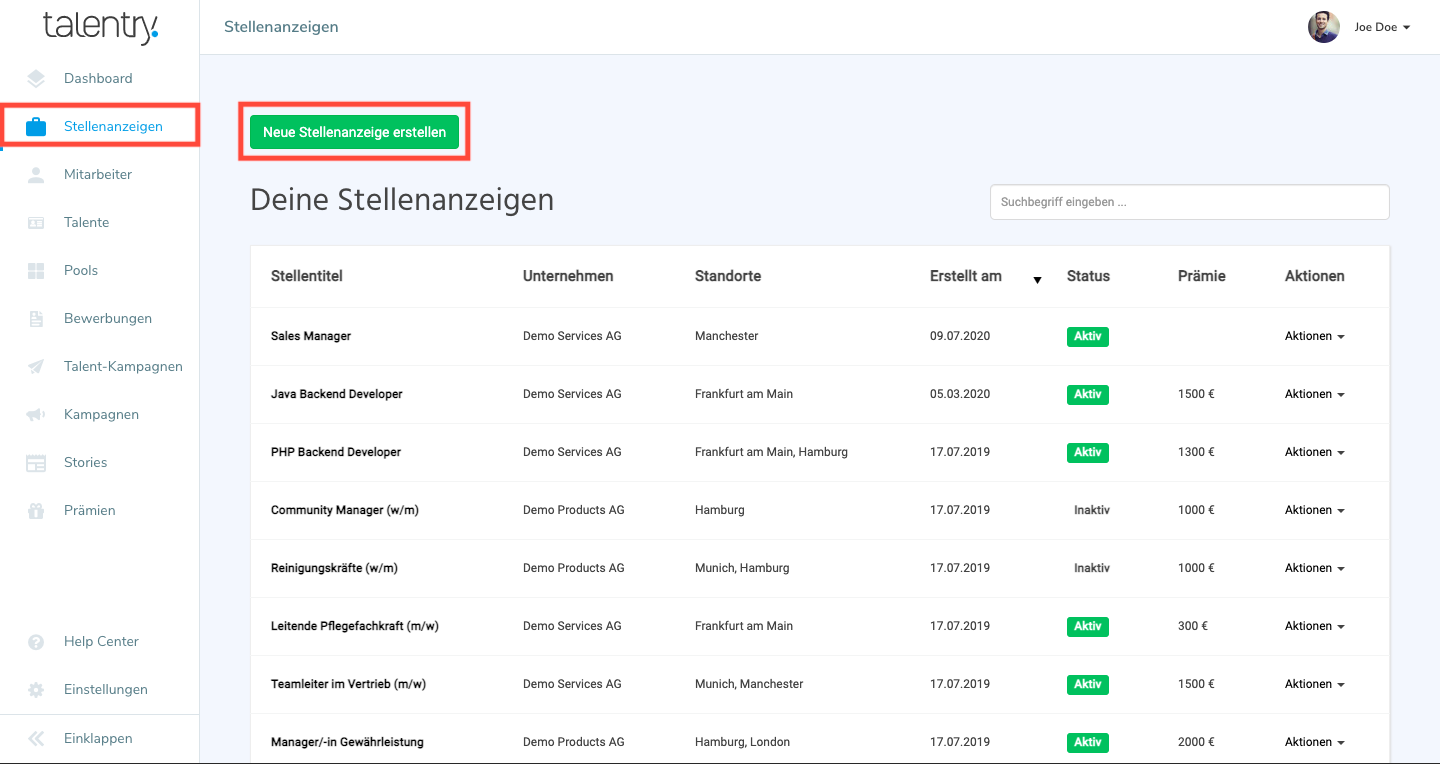Click the Mitarbeiter person icon
1440x764 pixels.
pos(36,175)
